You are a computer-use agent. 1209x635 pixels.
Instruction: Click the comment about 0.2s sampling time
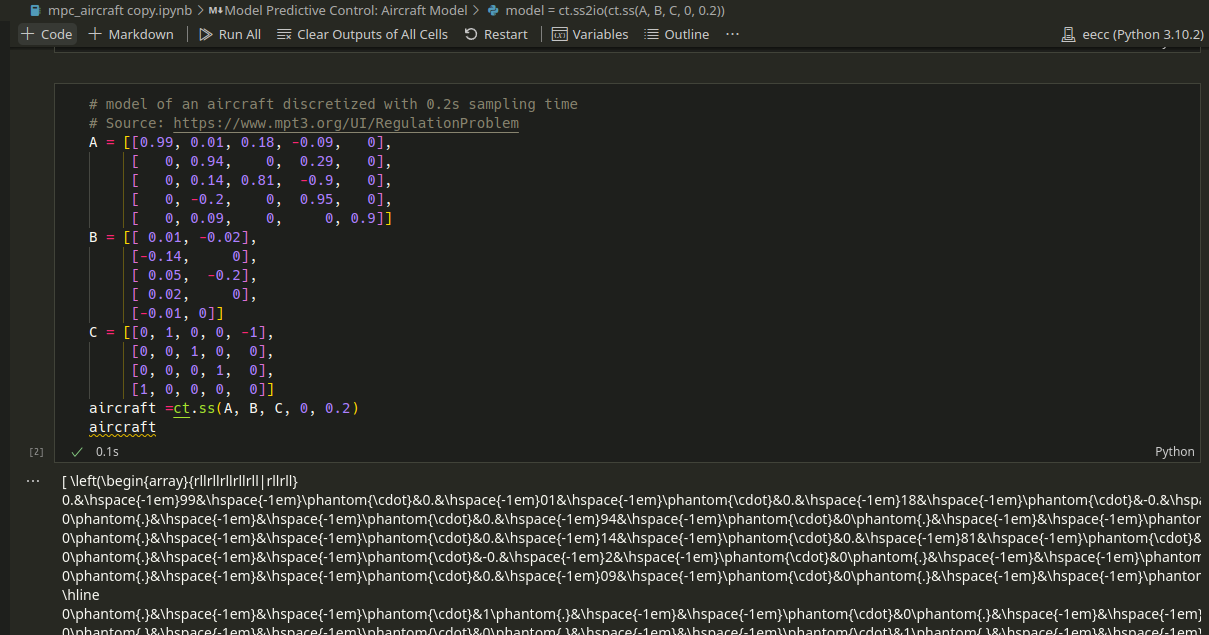click(x=333, y=104)
